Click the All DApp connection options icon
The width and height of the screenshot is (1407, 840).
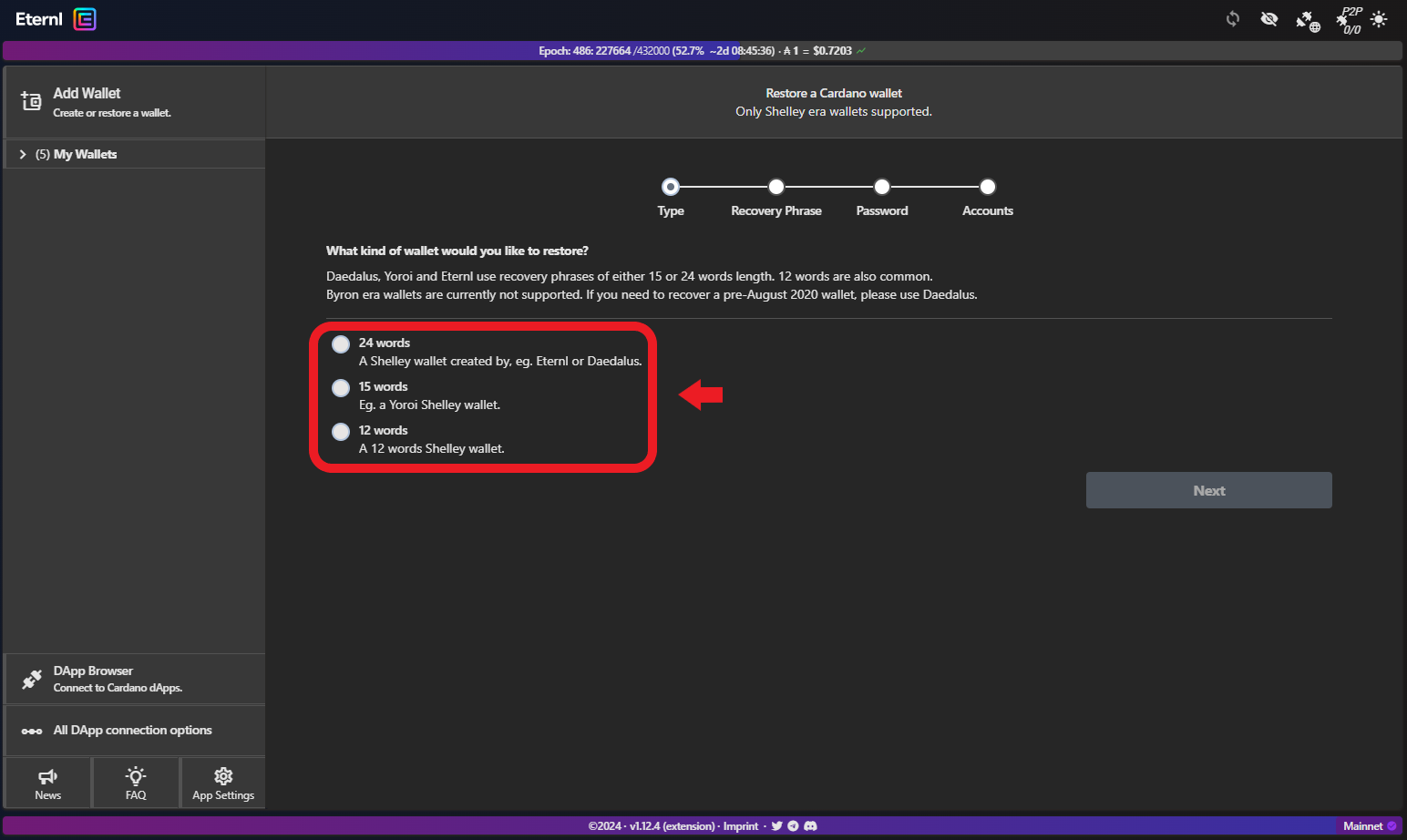pyautogui.click(x=32, y=731)
